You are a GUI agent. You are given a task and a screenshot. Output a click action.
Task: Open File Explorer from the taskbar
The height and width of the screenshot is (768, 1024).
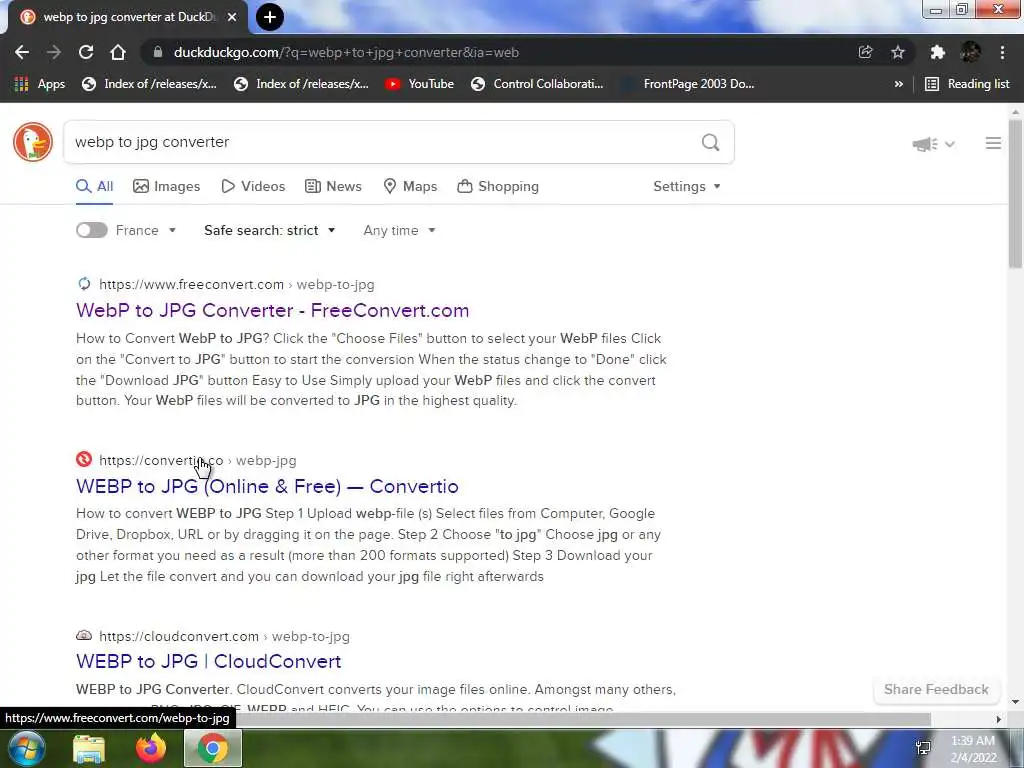tap(89, 748)
